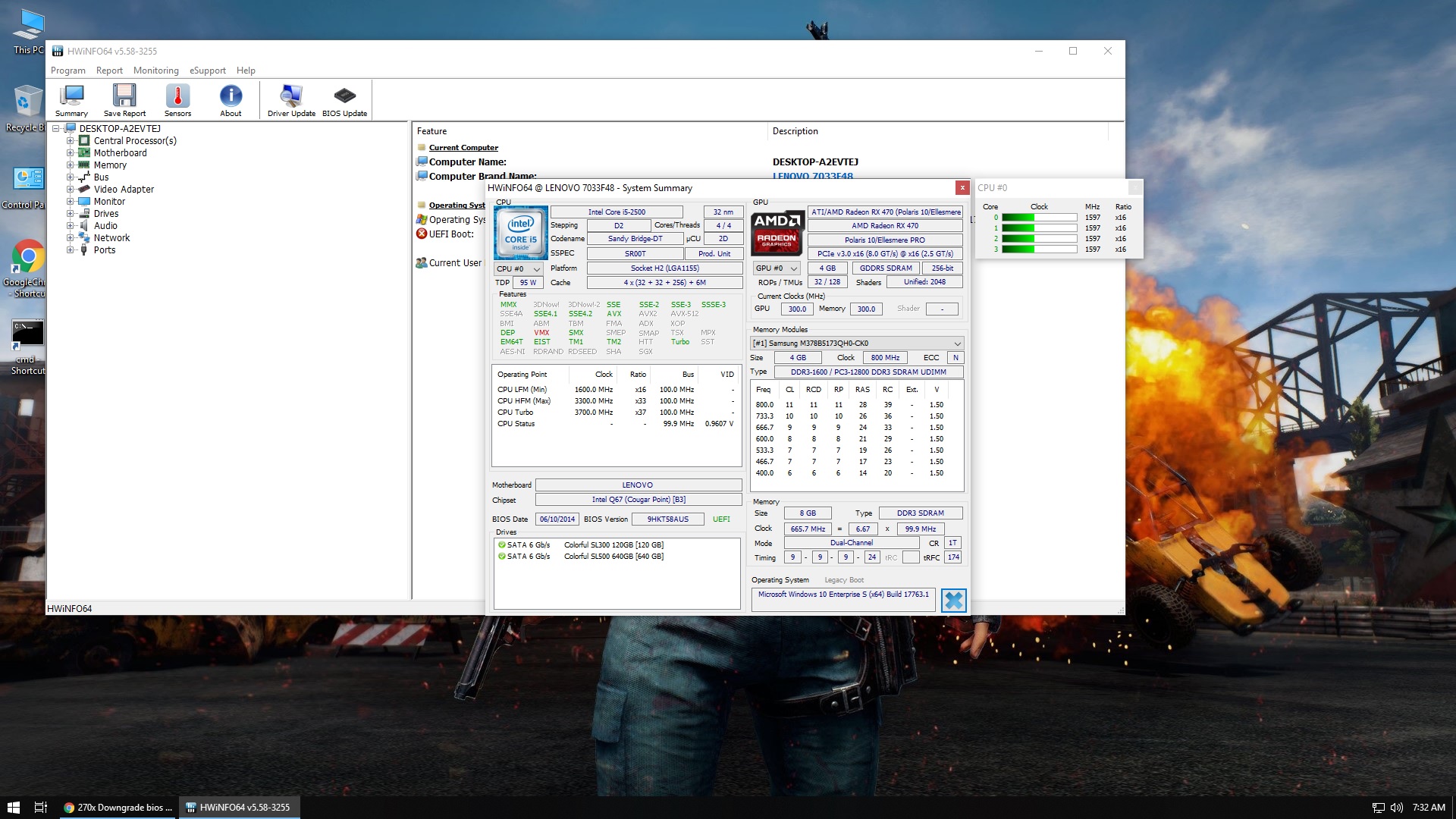This screenshot has height=819, width=1456.
Task: Expand the Memory tree node
Action: (70, 165)
